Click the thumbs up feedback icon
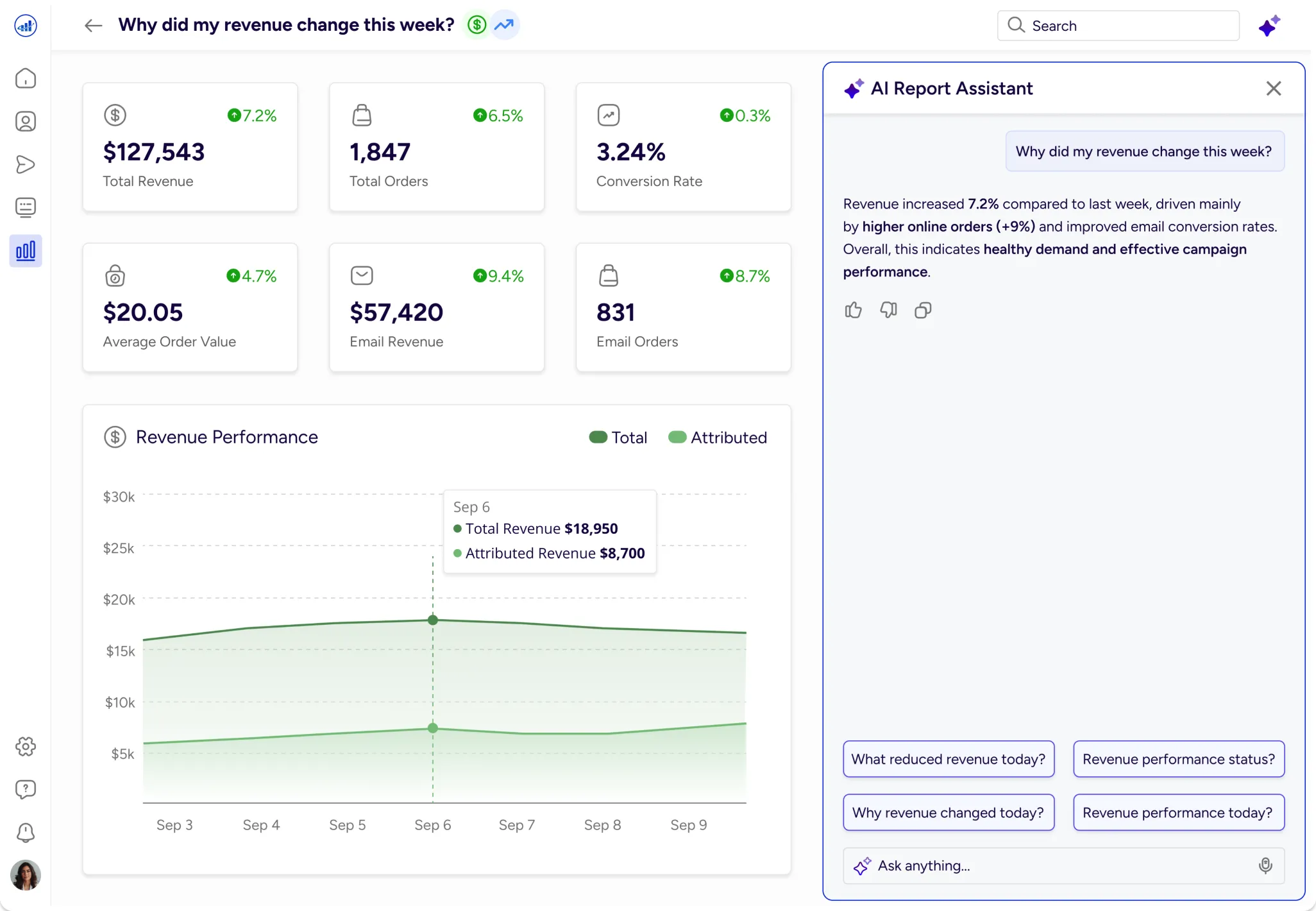The image size is (1316, 911). [853, 311]
